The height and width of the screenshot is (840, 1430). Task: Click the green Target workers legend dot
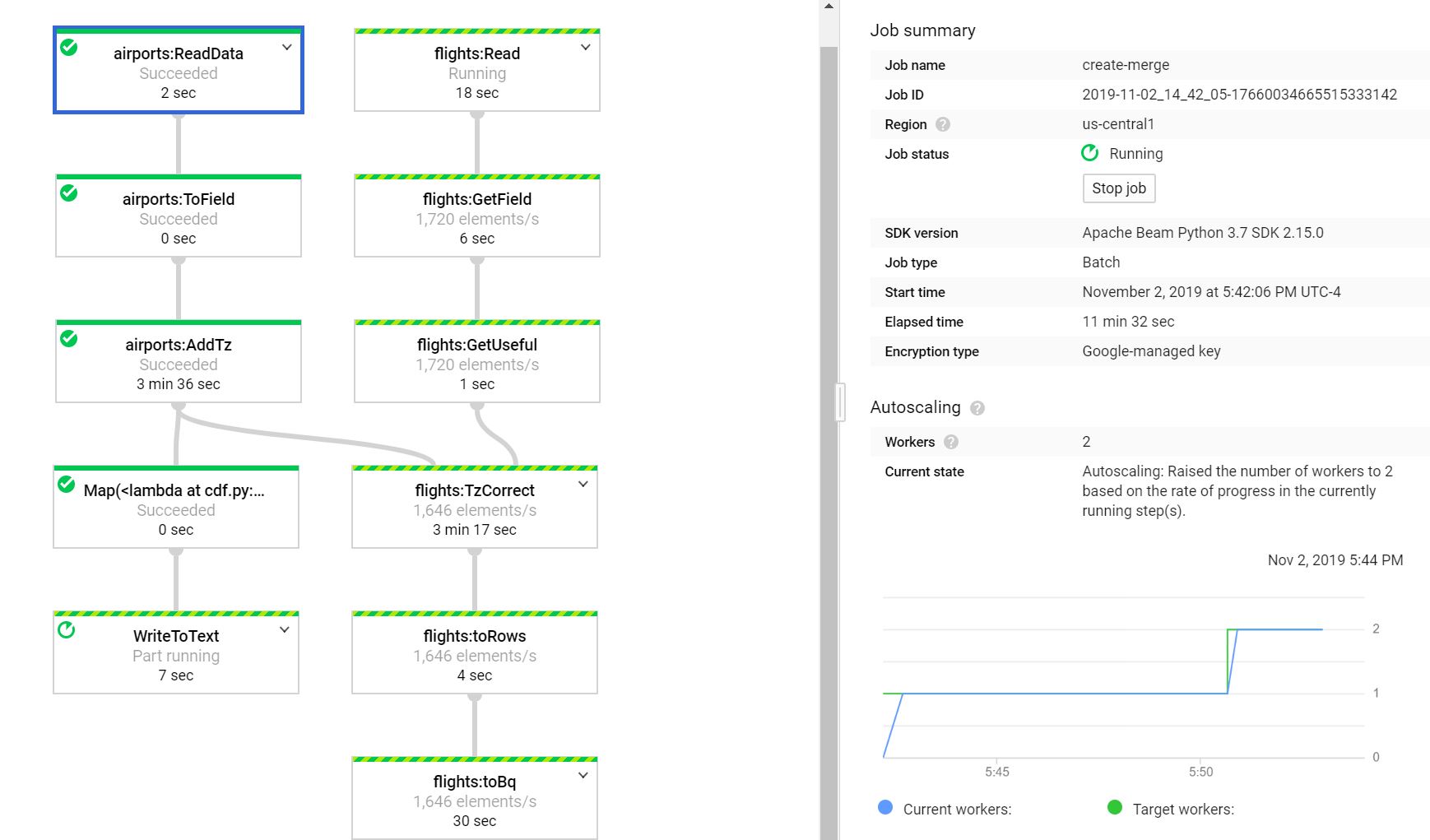point(1115,807)
